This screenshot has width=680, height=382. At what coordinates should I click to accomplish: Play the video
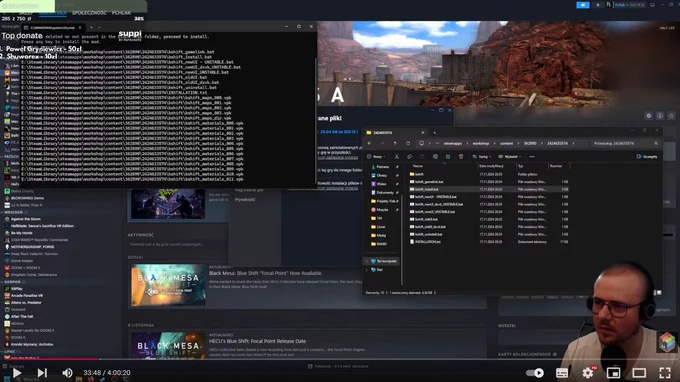coord(16,372)
